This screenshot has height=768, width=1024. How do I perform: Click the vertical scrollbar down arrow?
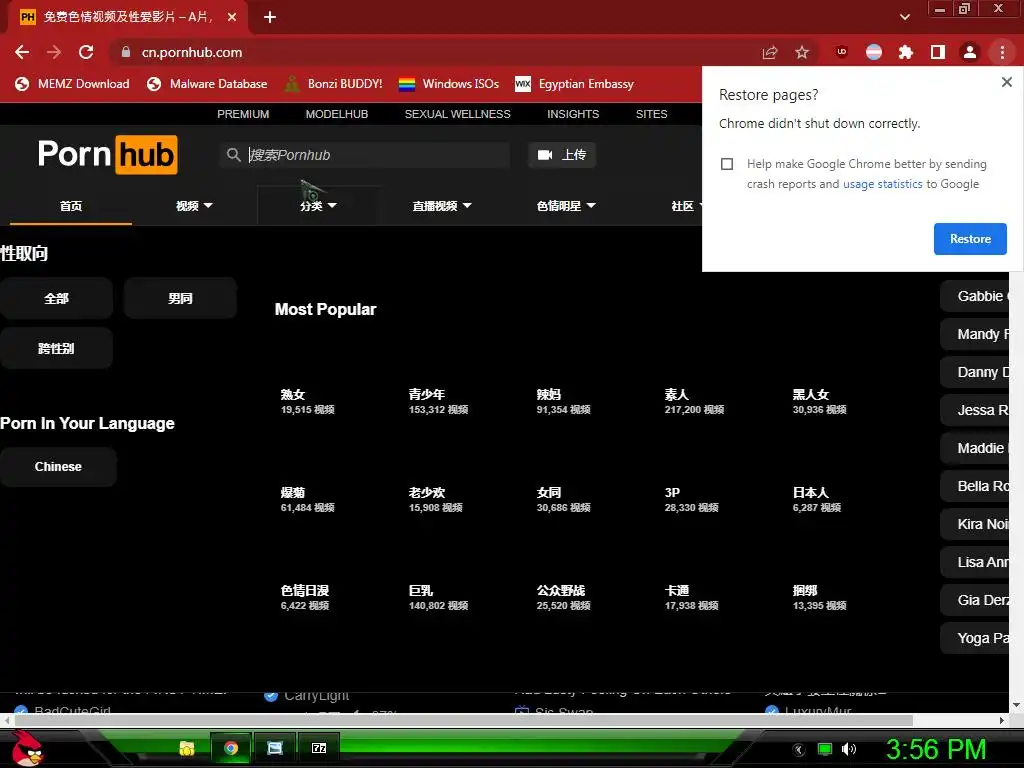tap(1016, 705)
